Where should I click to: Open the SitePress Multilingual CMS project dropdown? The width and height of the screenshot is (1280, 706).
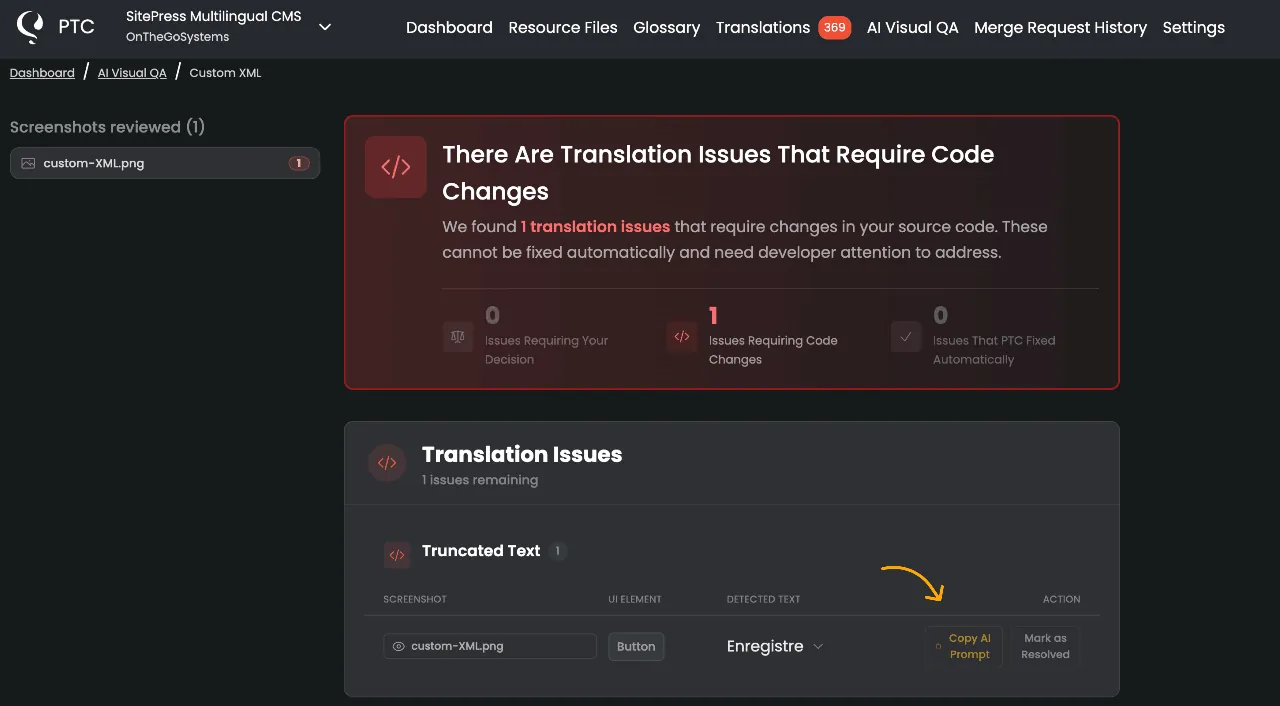pos(324,27)
